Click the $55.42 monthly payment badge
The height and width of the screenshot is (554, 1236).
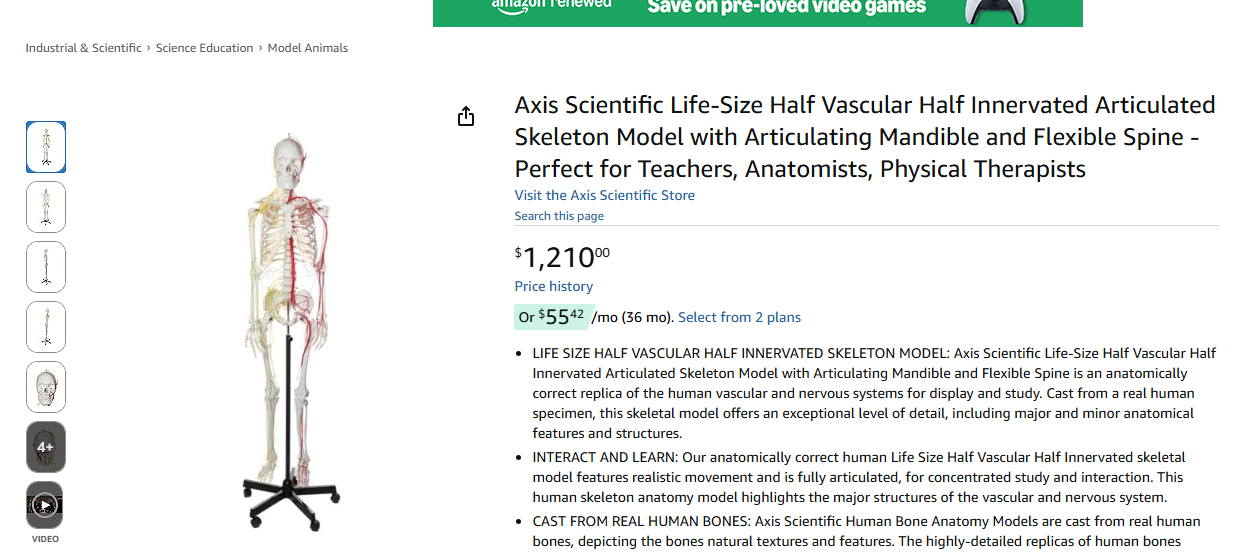coord(554,317)
